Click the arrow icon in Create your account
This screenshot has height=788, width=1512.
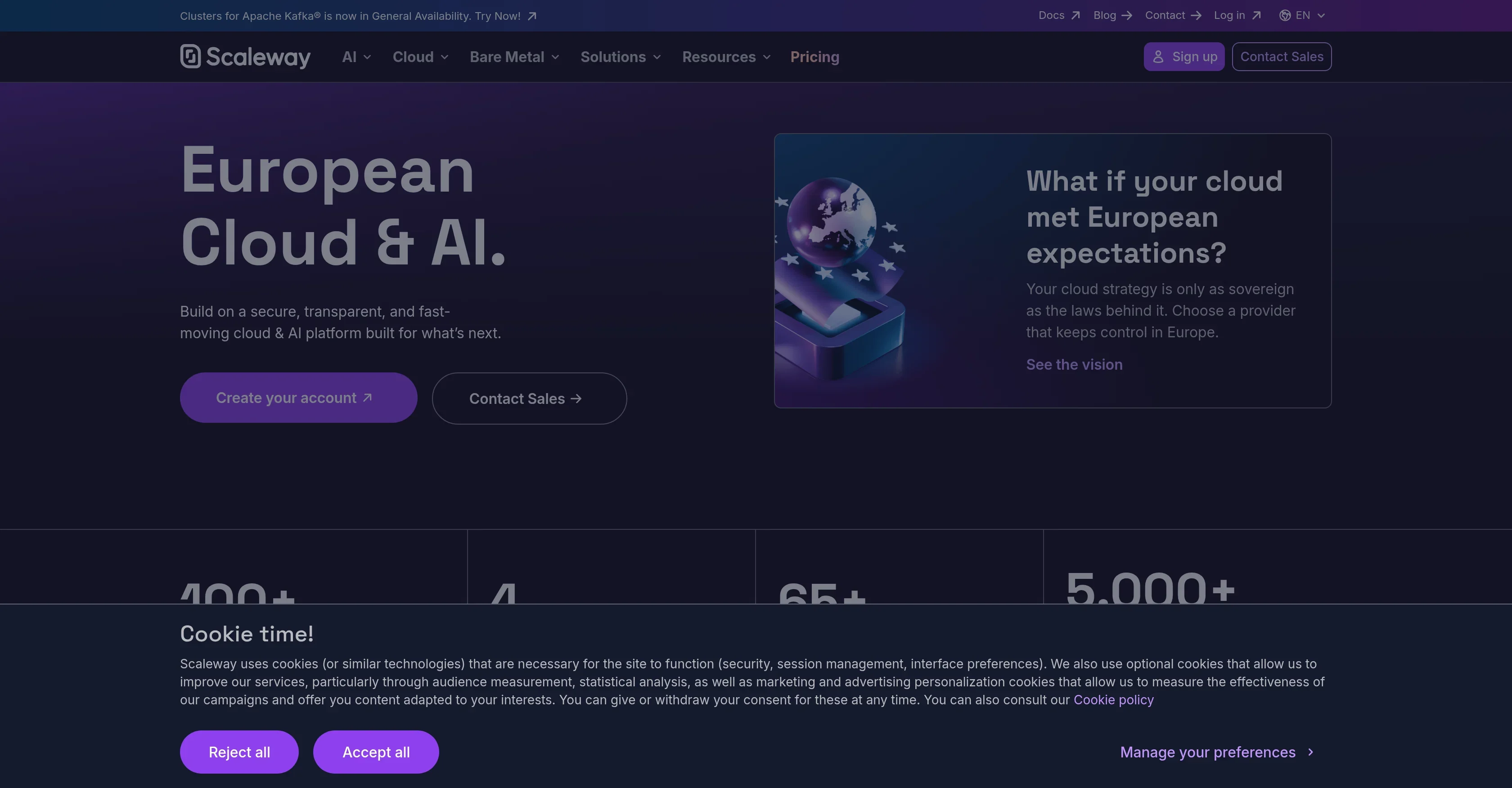tap(368, 397)
